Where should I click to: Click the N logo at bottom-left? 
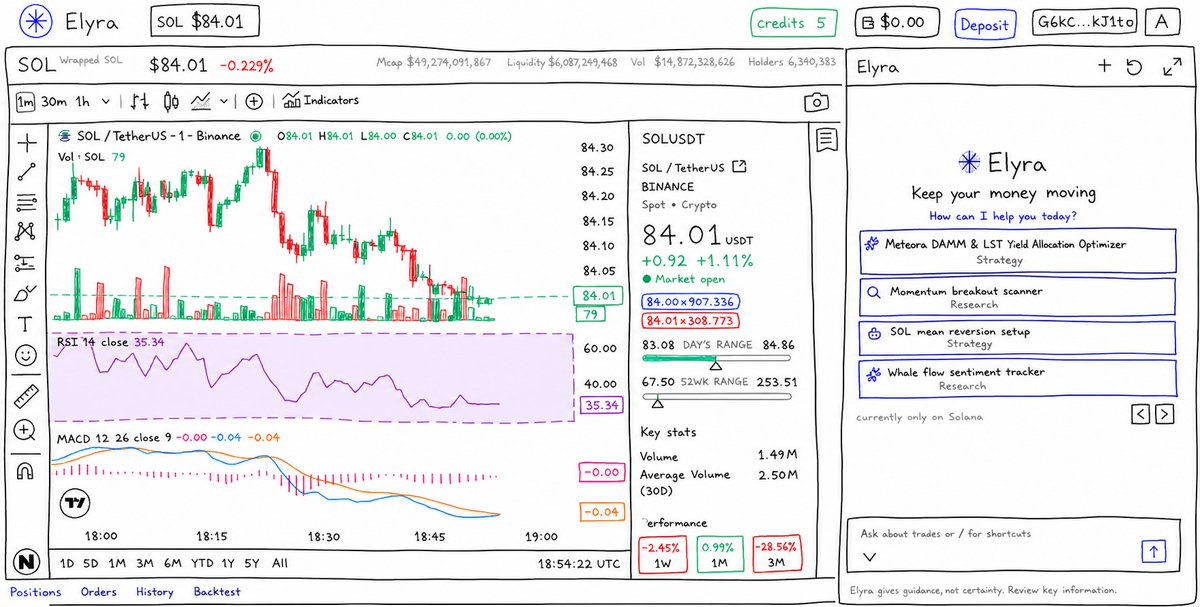pos(26,561)
